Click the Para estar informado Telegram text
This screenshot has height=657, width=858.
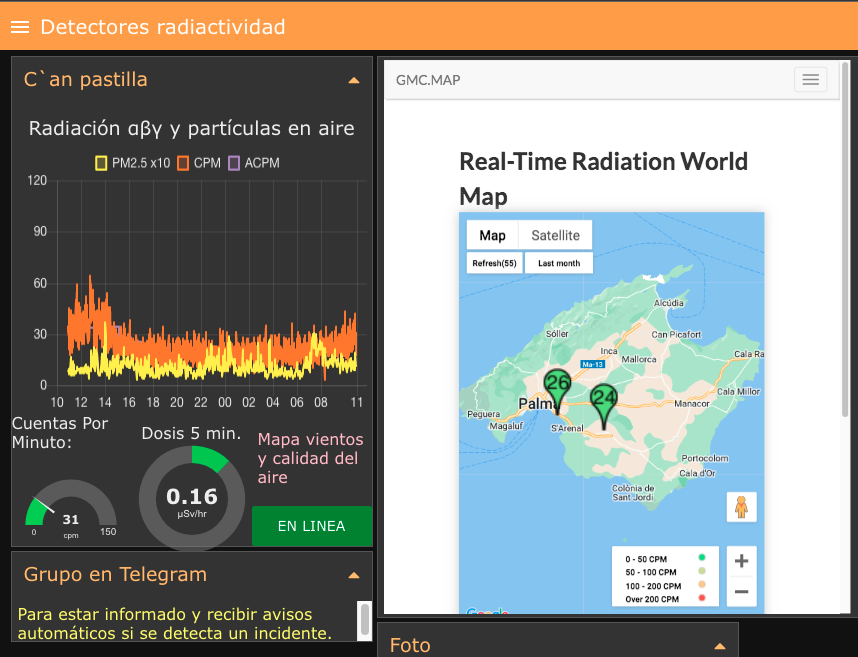(x=175, y=624)
